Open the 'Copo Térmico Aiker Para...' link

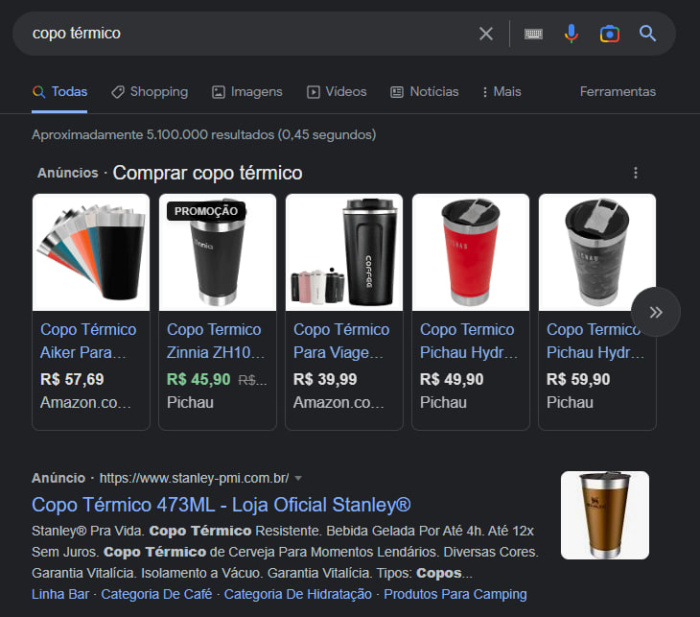(88, 341)
